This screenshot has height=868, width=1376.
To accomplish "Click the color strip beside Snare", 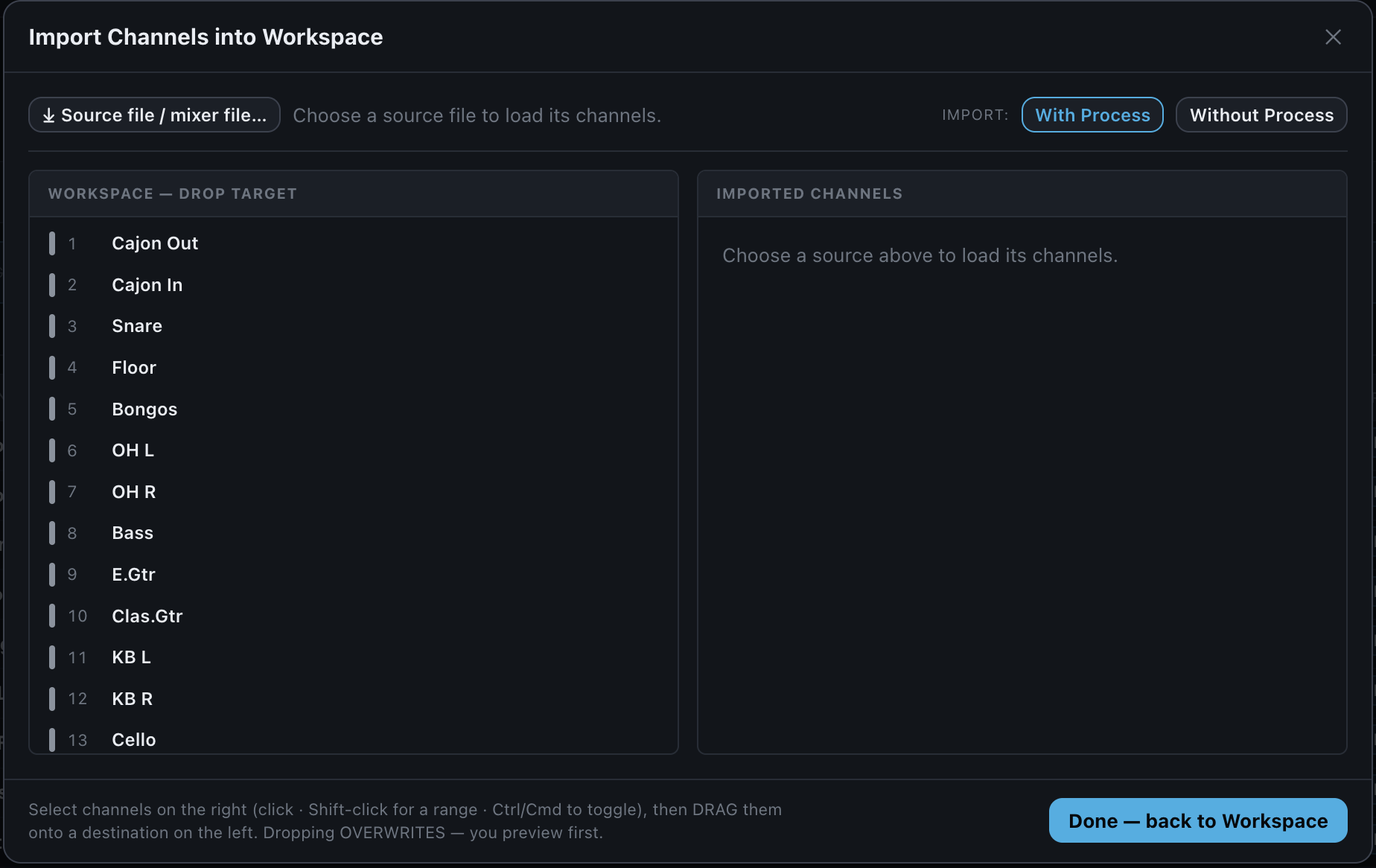I will point(52,326).
